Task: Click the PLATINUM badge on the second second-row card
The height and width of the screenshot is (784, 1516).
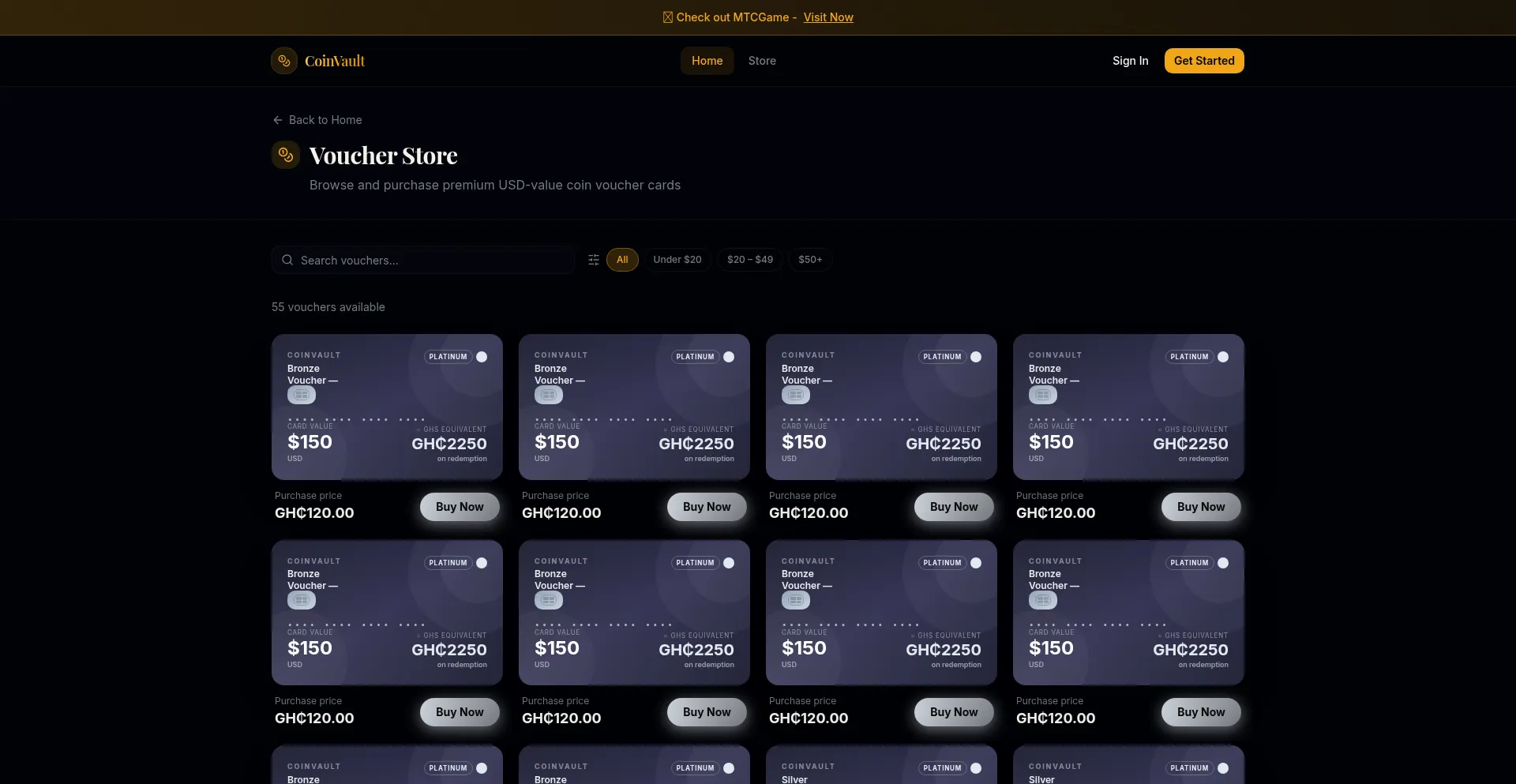Action: point(696,563)
